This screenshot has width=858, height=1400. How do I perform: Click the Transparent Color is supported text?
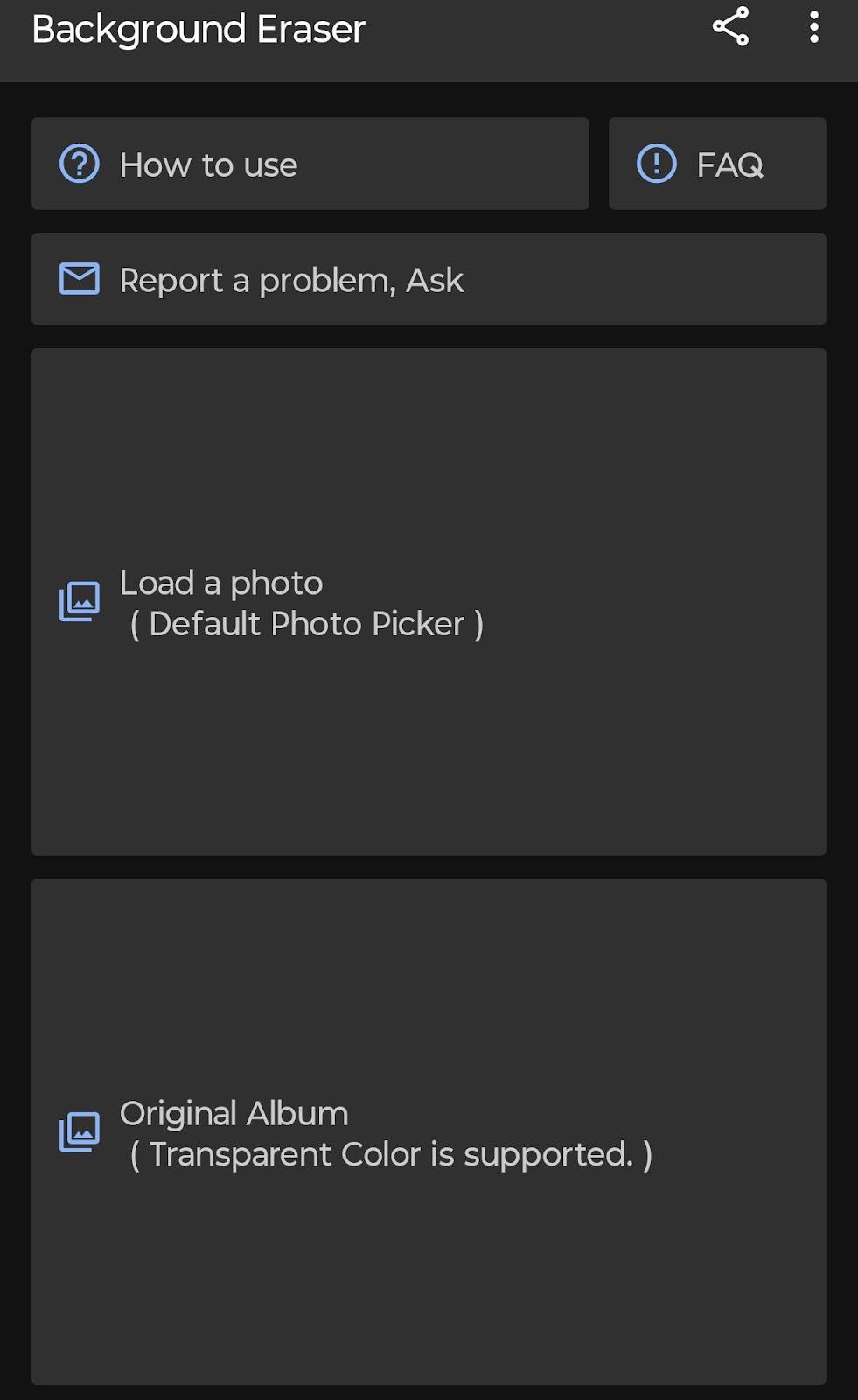[x=391, y=1155]
